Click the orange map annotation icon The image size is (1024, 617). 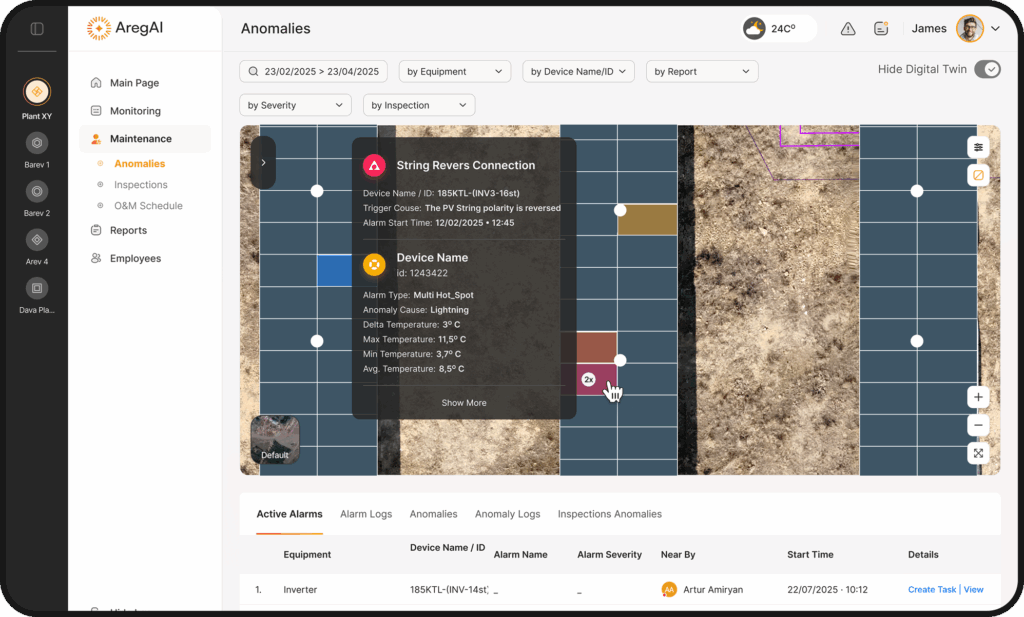978,175
